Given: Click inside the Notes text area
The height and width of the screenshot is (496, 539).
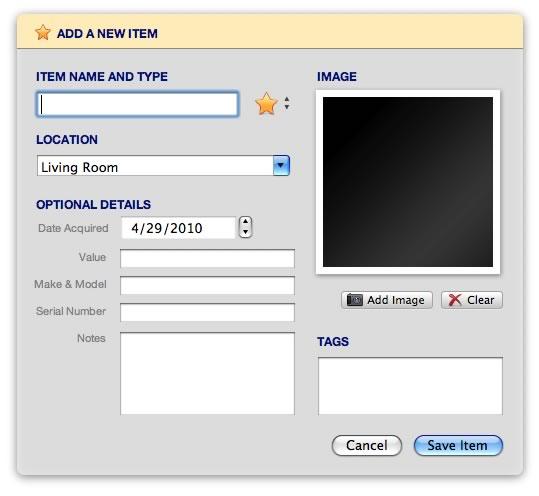Looking at the screenshot, I should [207, 373].
